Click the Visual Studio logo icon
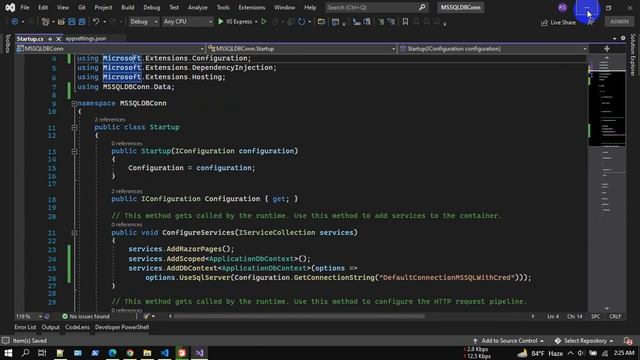The height and width of the screenshot is (360, 640). point(10,7)
